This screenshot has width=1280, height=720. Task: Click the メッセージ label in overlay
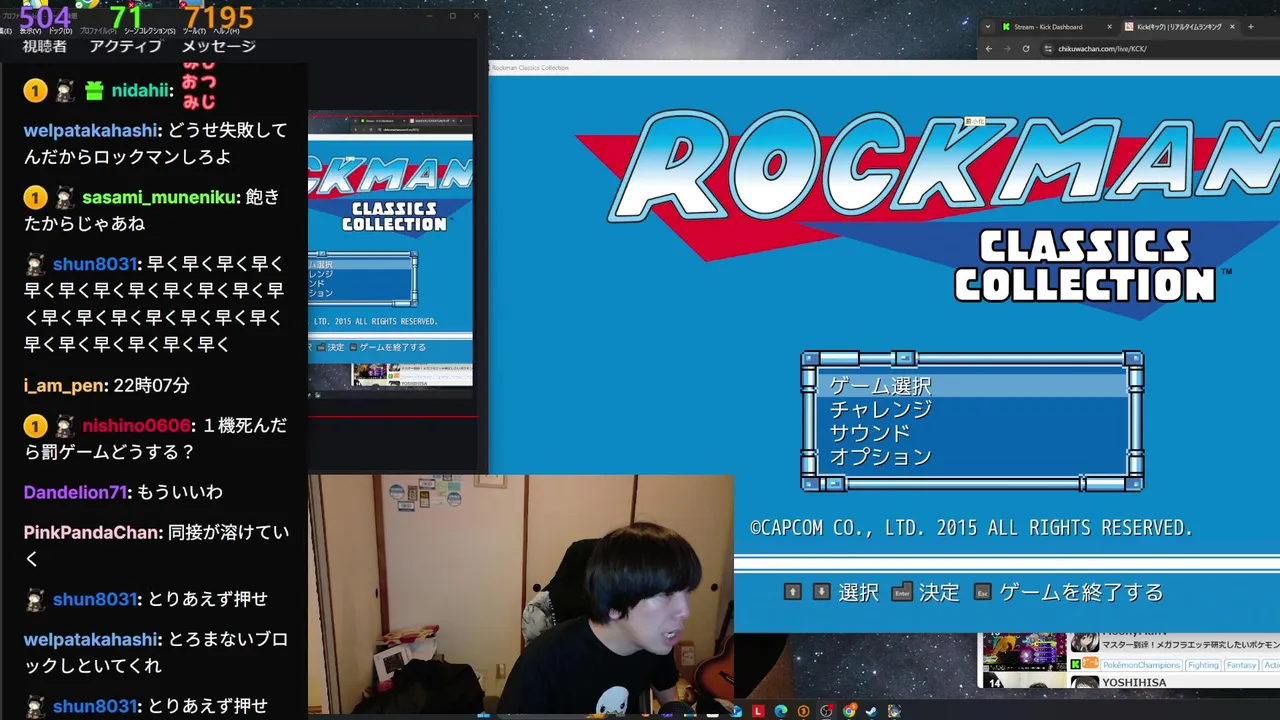click(x=219, y=46)
